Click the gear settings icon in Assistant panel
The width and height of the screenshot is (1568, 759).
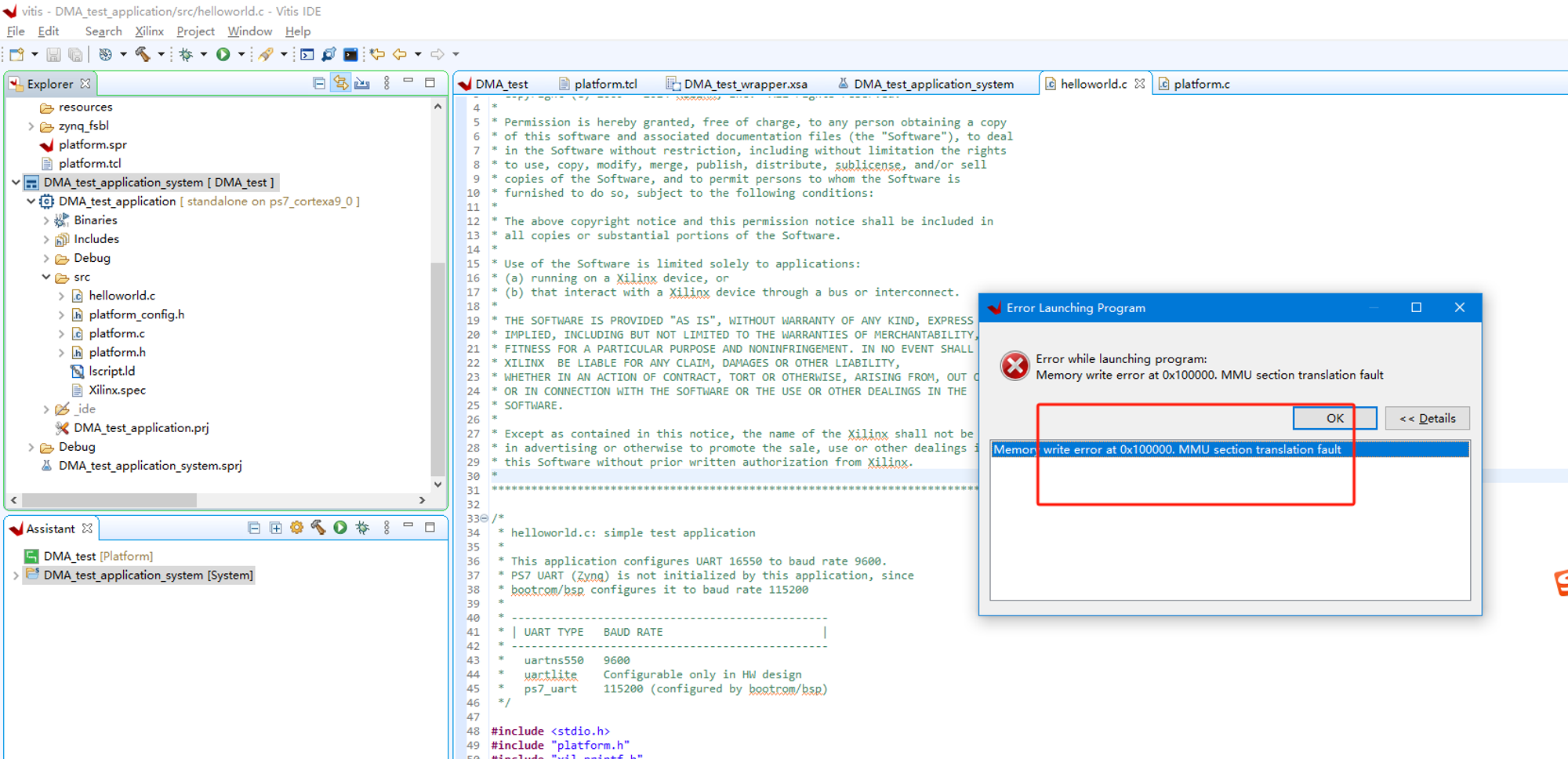[x=296, y=528]
